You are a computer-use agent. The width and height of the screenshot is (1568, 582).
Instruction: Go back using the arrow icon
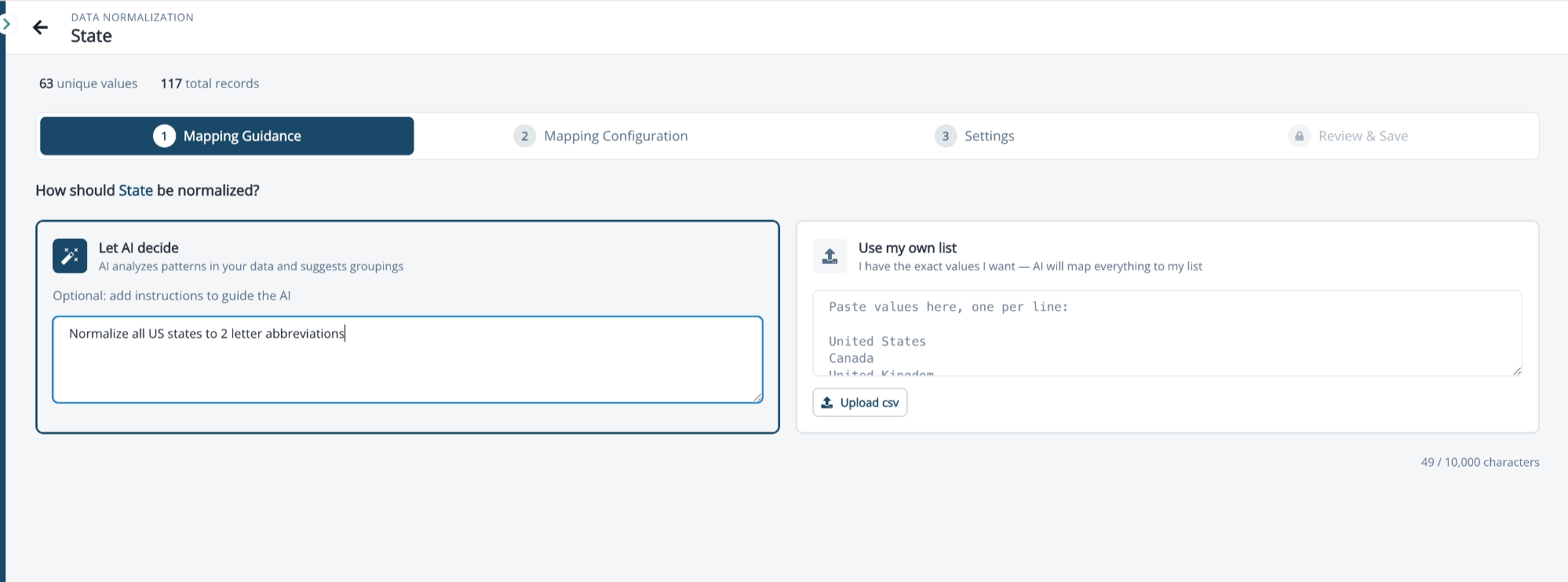click(40, 27)
